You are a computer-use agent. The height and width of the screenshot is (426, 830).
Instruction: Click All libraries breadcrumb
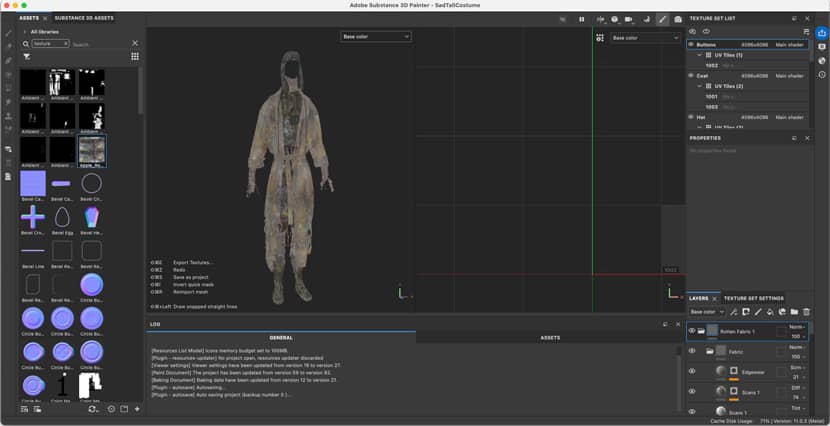44,32
